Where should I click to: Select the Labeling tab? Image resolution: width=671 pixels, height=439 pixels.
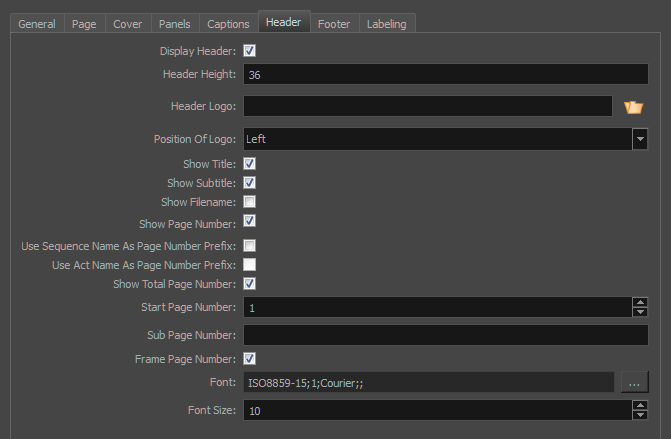387,24
